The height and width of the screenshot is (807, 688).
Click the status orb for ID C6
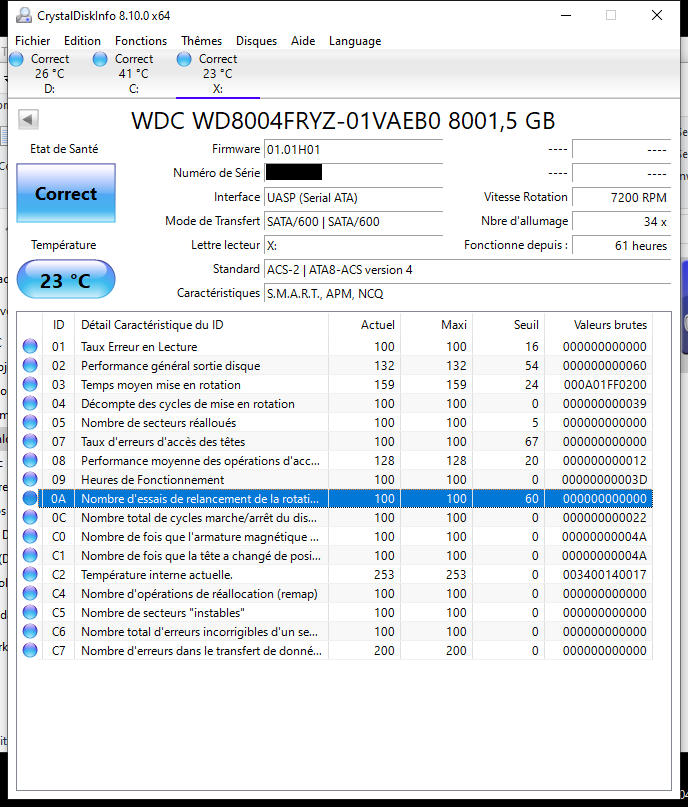[30, 631]
